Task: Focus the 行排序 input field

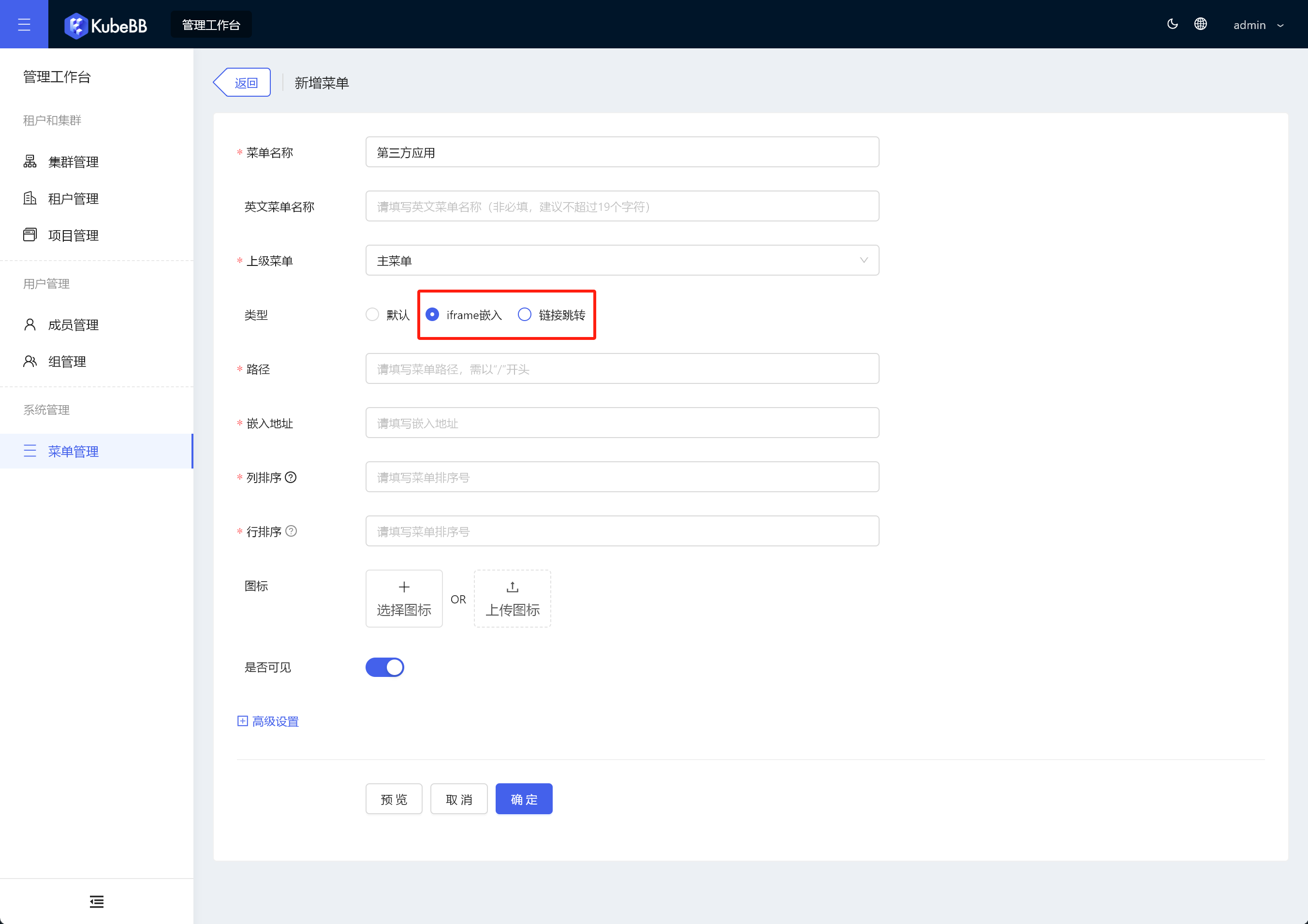Action: pos(622,531)
